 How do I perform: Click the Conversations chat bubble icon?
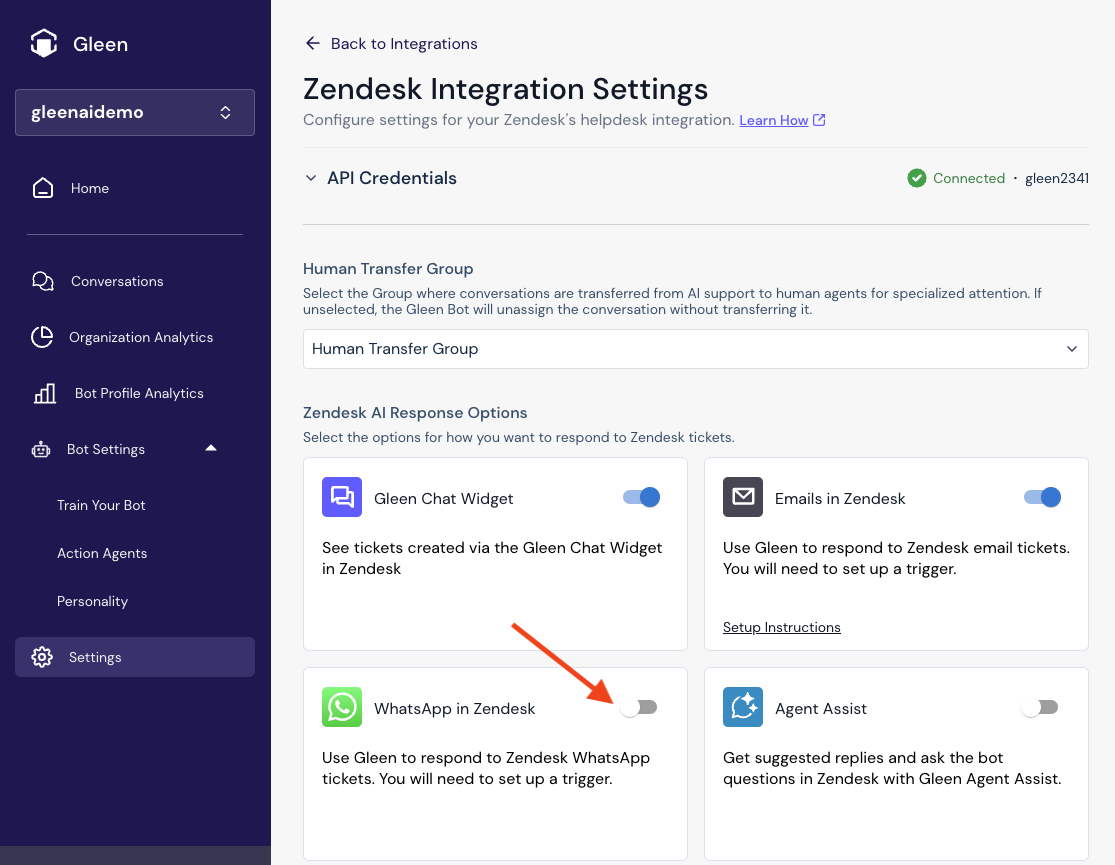coord(43,281)
